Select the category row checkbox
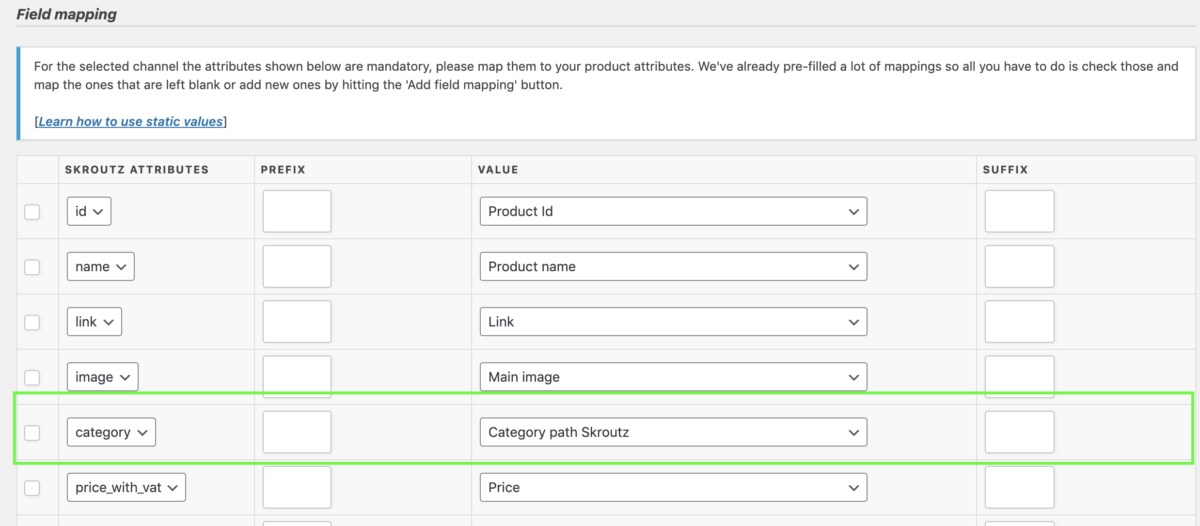The height and width of the screenshot is (526, 1200). [32, 433]
